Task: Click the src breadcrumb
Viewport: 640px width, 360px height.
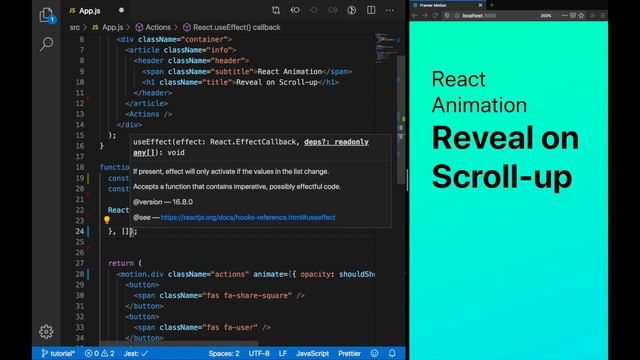Action: coord(75,27)
